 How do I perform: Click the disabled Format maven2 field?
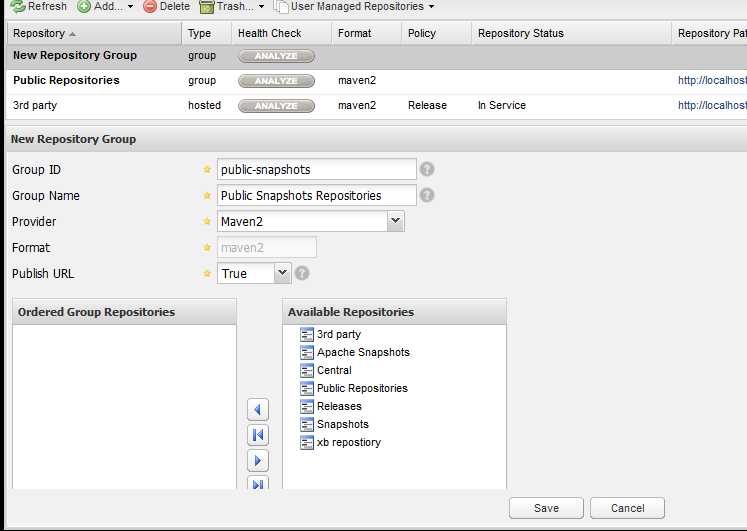click(267, 248)
